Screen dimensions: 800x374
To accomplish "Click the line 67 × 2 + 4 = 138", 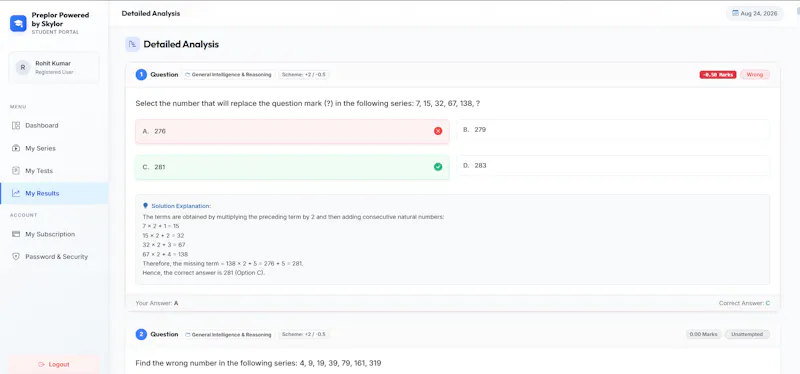I will pyautogui.click(x=165, y=254).
